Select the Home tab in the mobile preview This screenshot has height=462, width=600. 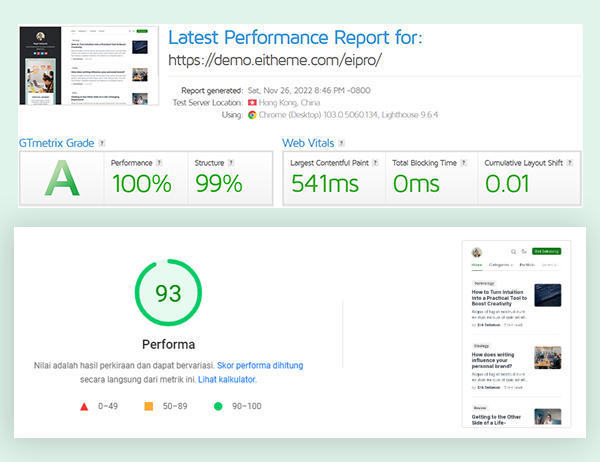pos(476,266)
